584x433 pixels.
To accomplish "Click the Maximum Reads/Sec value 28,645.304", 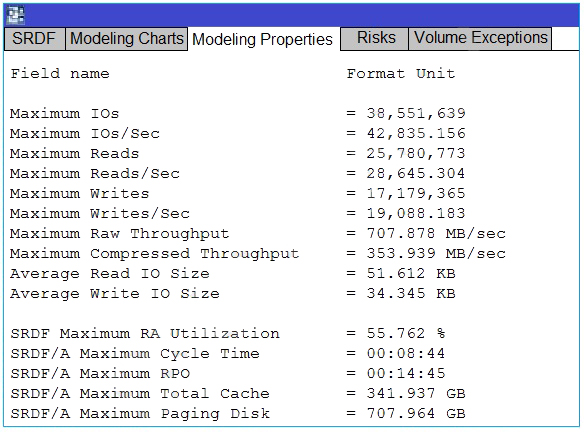I will (416, 173).
